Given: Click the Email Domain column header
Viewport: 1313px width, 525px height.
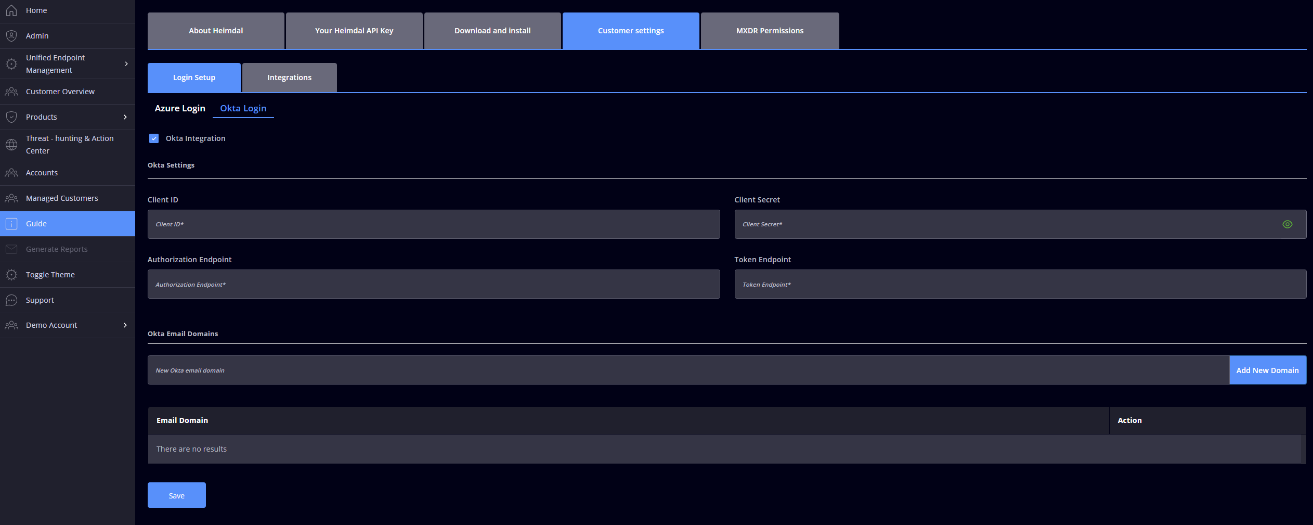Looking at the screenshot, I should [x=628, y=420].
